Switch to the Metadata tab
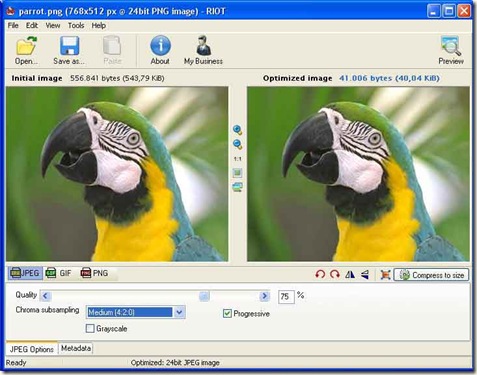 tap(76, 348)
